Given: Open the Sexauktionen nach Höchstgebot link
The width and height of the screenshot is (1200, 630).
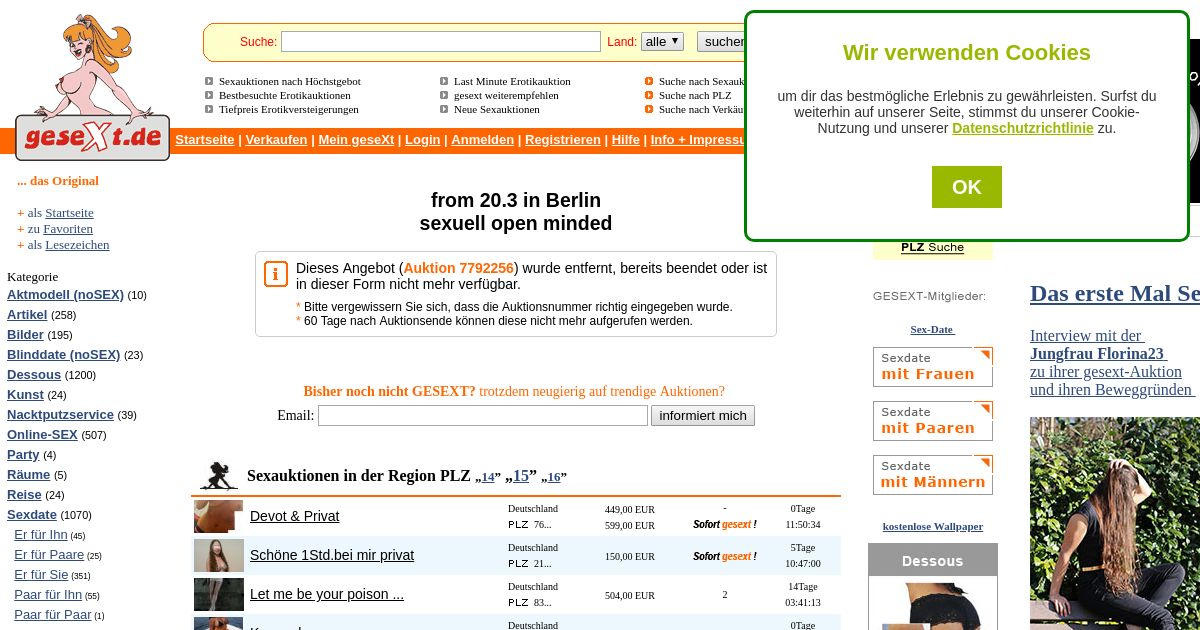Looking at the screenshot, I should tap(290, 81).
